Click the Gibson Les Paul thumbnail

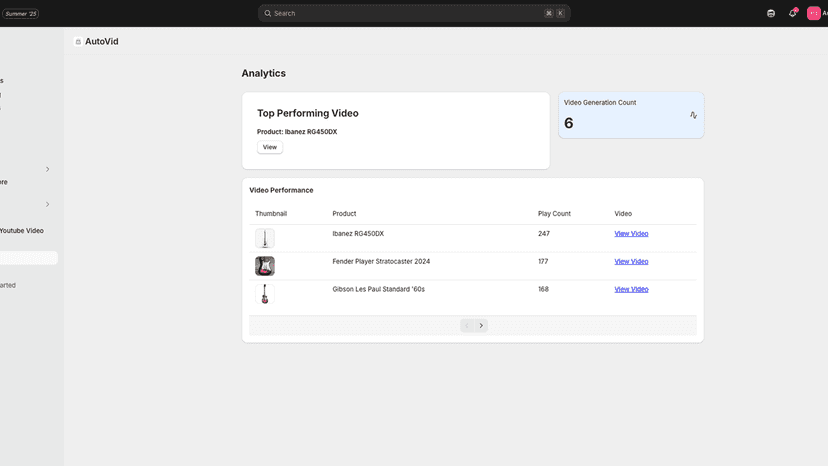click(265, 294)
